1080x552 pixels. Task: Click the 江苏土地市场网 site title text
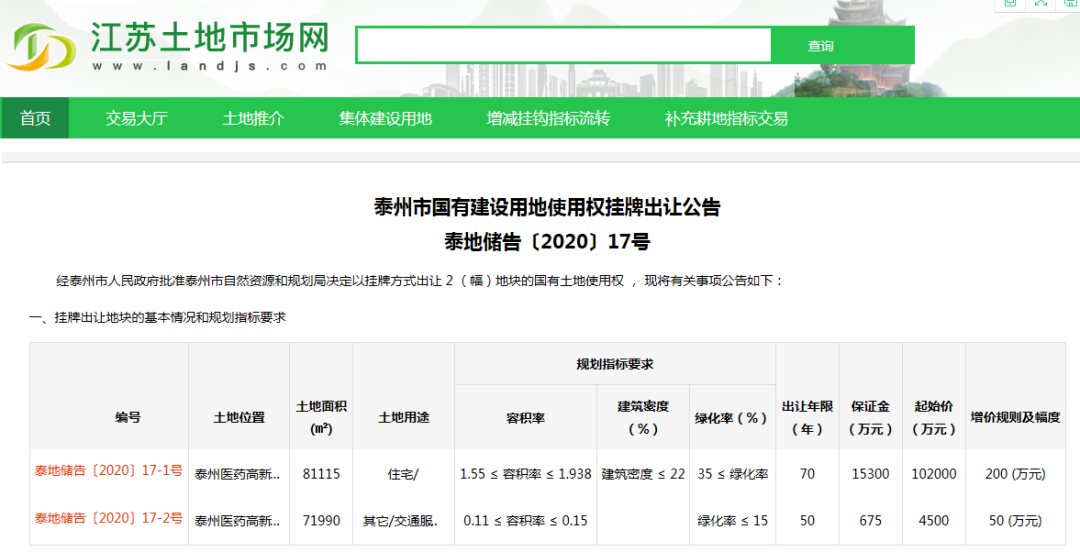point(210,38)
